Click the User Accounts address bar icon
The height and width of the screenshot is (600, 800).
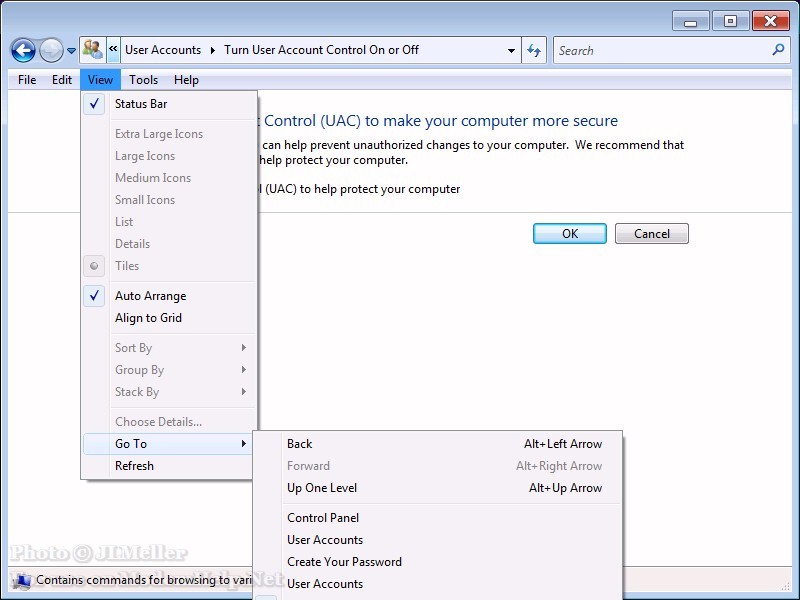point(93,49)
